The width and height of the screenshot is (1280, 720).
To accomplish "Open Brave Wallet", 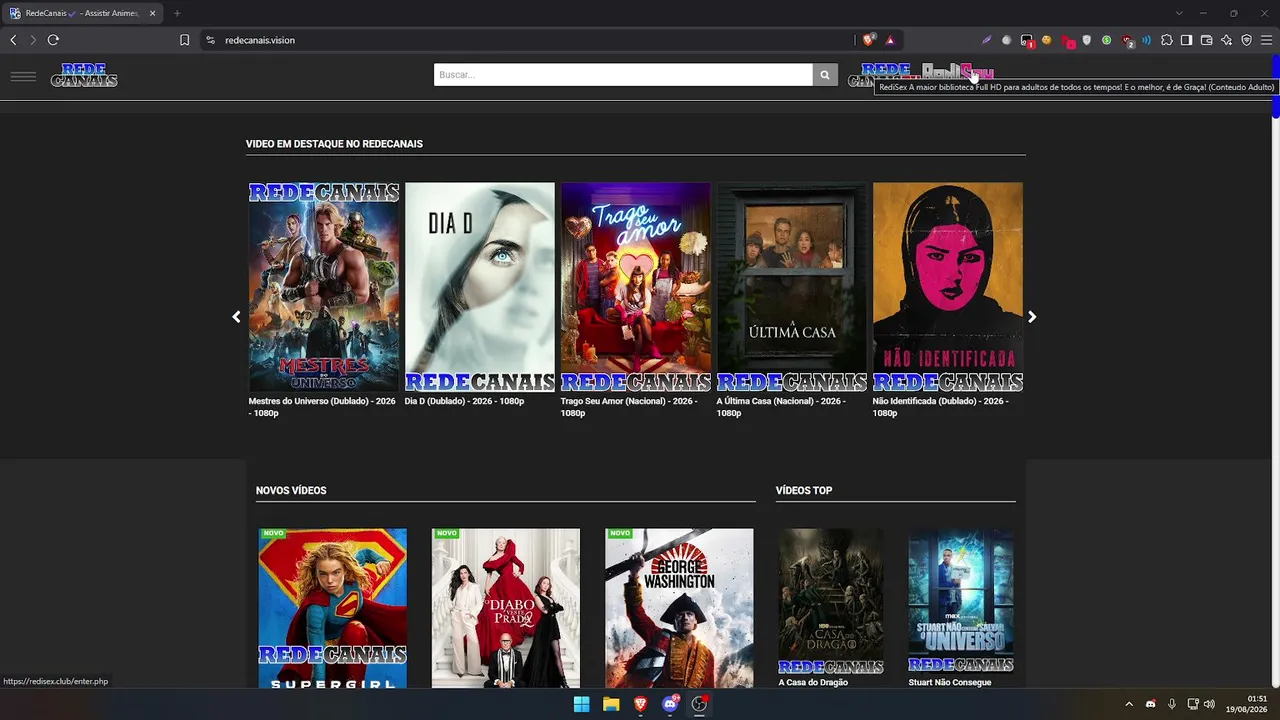I will point(1206,40).
